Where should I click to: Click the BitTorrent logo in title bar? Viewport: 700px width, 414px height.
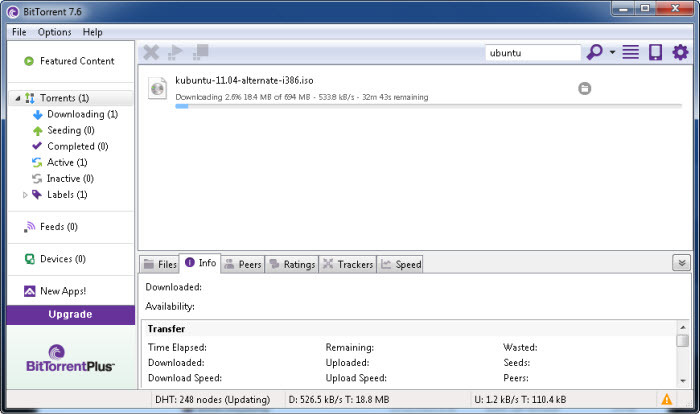point(13,12)
